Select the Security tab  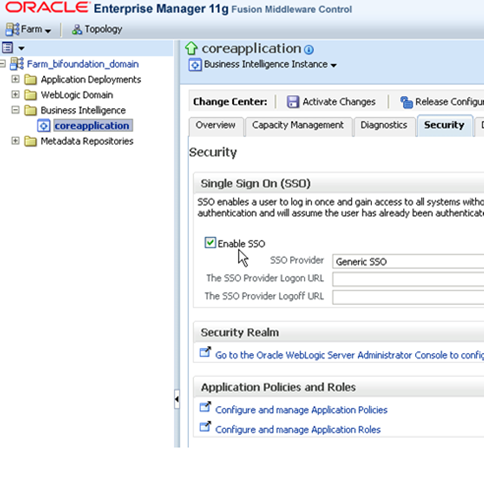click(x=444, y=126)
